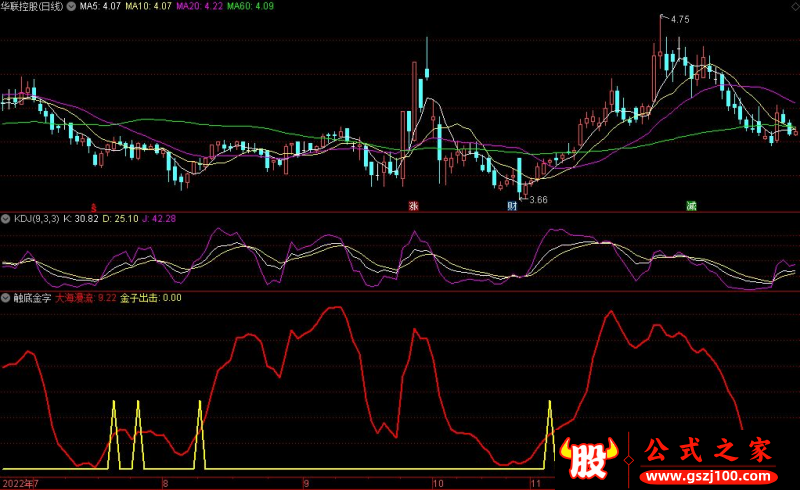Click the small red marker below the main chart
Image resolution: width=800 pixels, height=490 pixels.
pyautogui.click(x=95, y=207)
